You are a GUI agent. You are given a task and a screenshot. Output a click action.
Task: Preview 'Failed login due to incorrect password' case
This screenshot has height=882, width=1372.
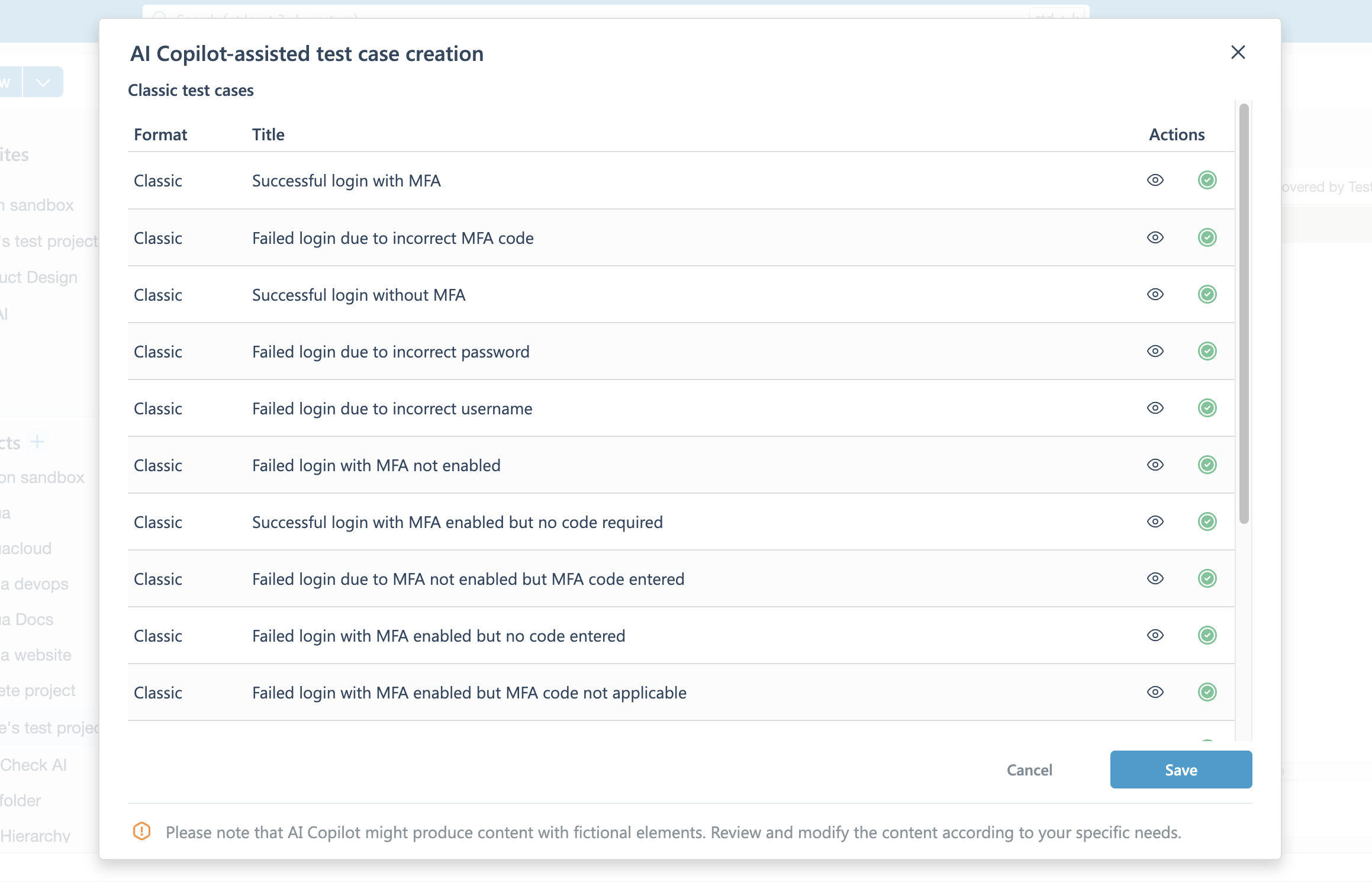point(1155,351)
